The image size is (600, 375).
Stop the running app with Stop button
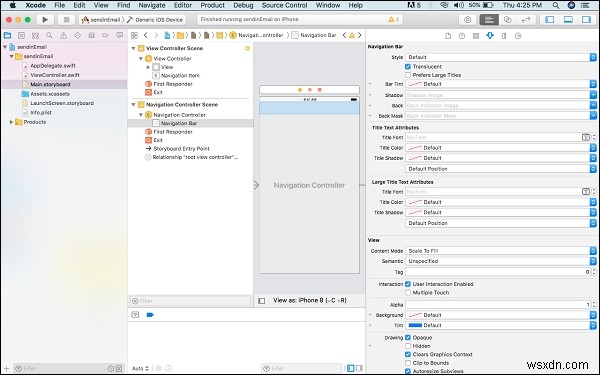pyautogui.click(x=66, y=20)
